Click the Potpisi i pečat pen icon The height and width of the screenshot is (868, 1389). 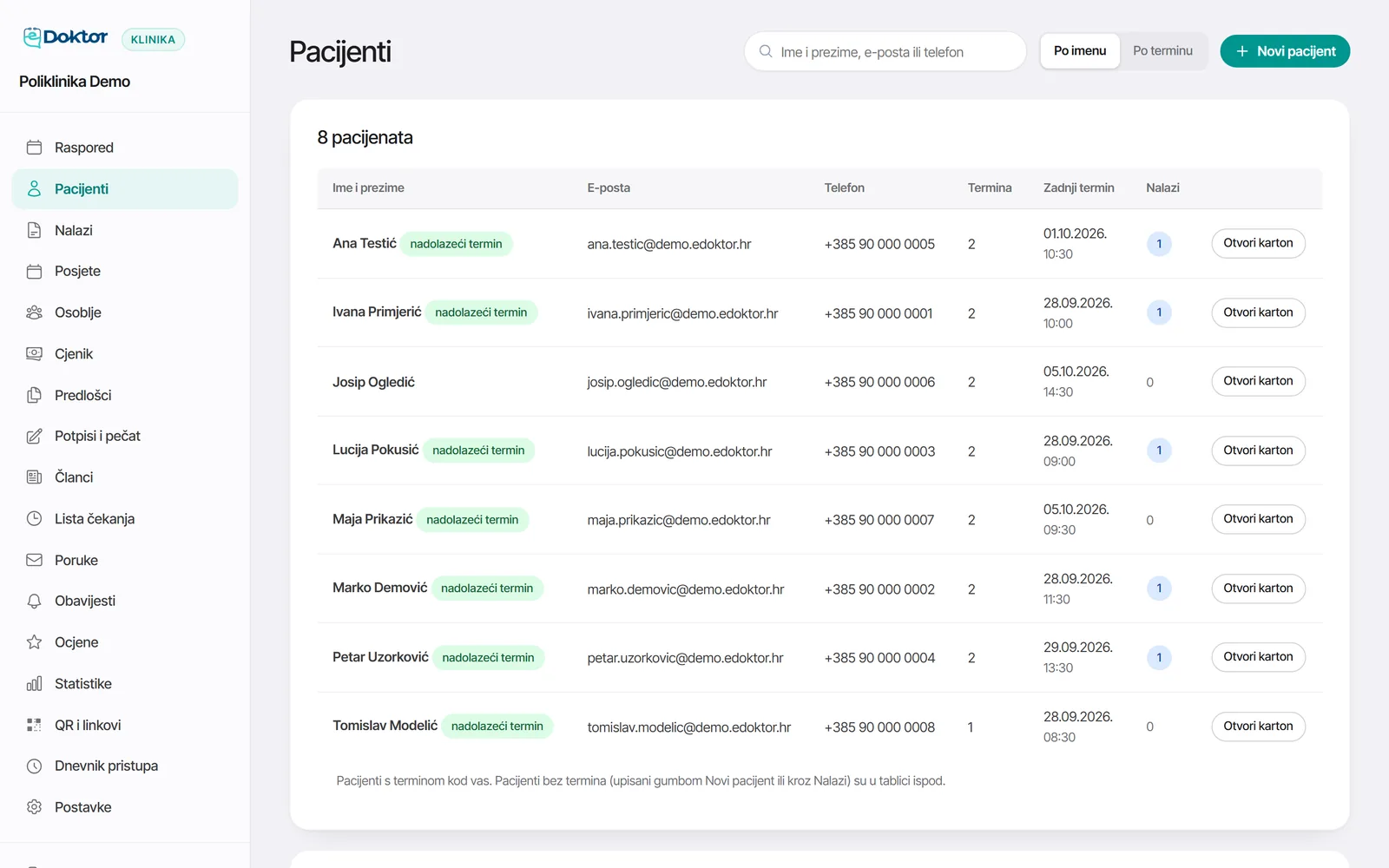34,437
